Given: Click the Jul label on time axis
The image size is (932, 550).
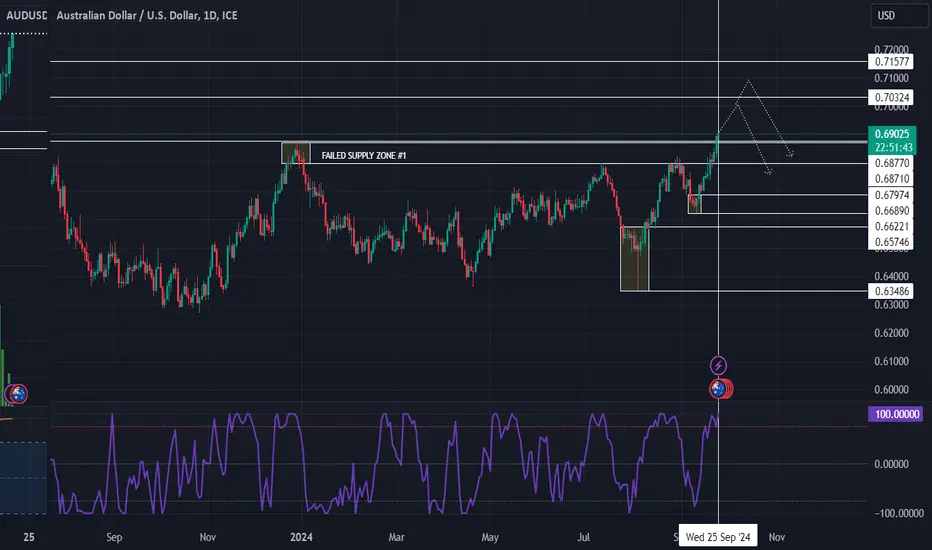Looking at the screenshot, I should (x=584, y=537).
